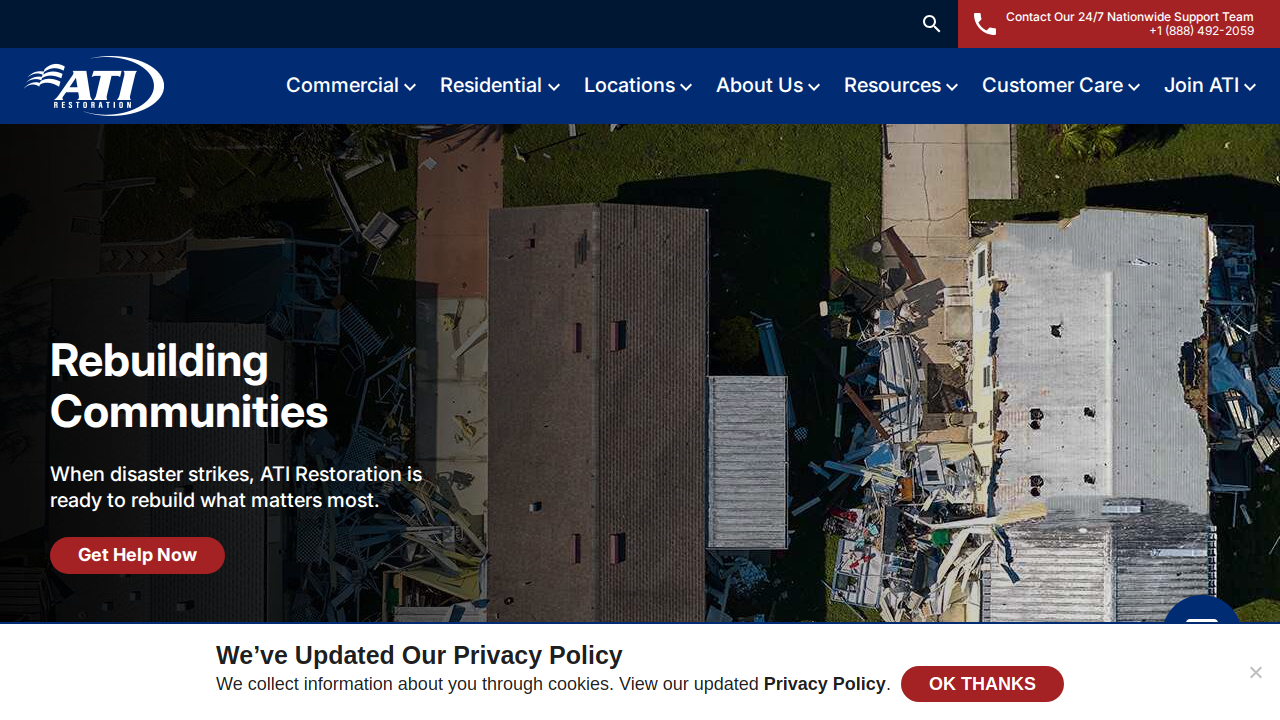Open the About Us menu item
Image resolution: width=1280 pixels, height=720 pixels.
(759, 85)
